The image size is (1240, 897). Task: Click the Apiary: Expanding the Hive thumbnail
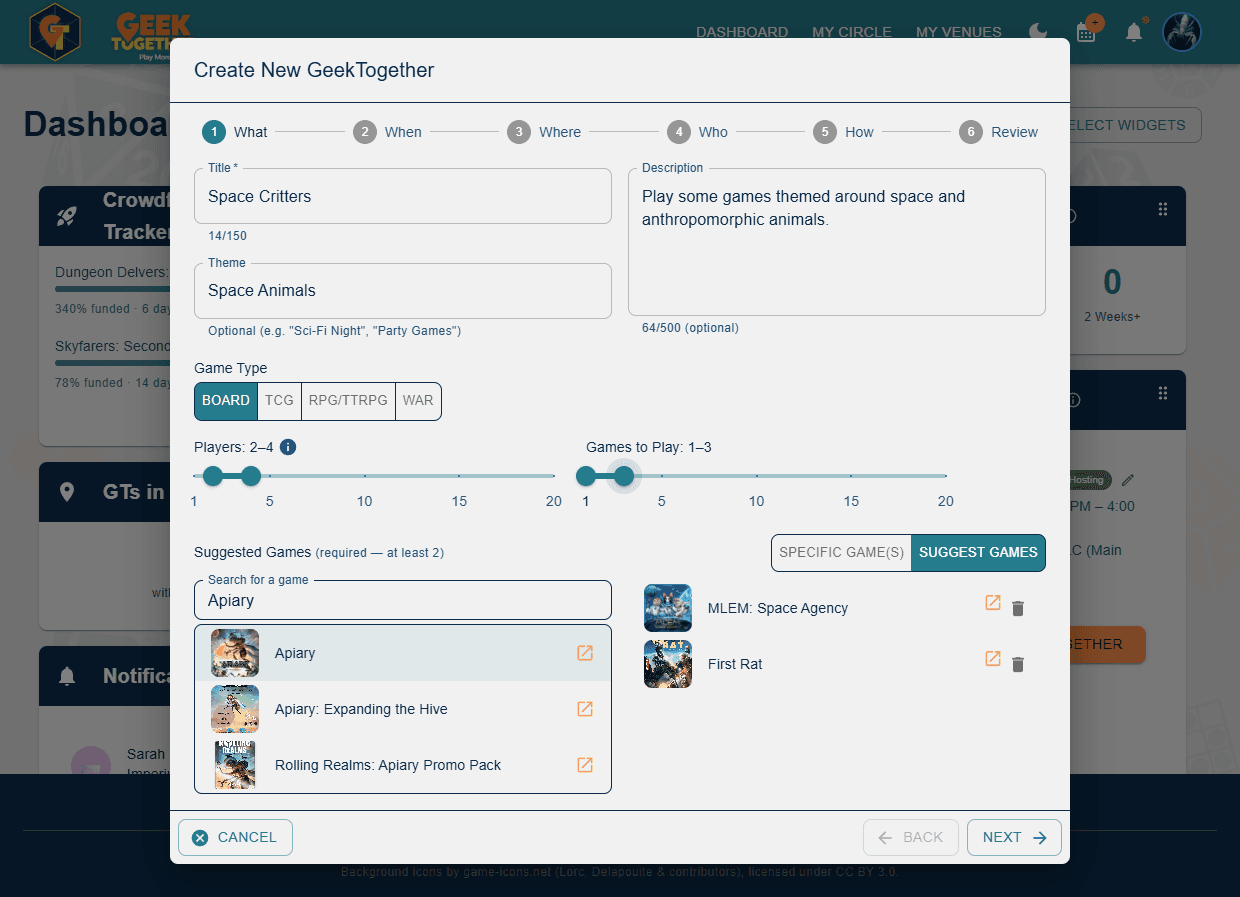click(235, 709)
